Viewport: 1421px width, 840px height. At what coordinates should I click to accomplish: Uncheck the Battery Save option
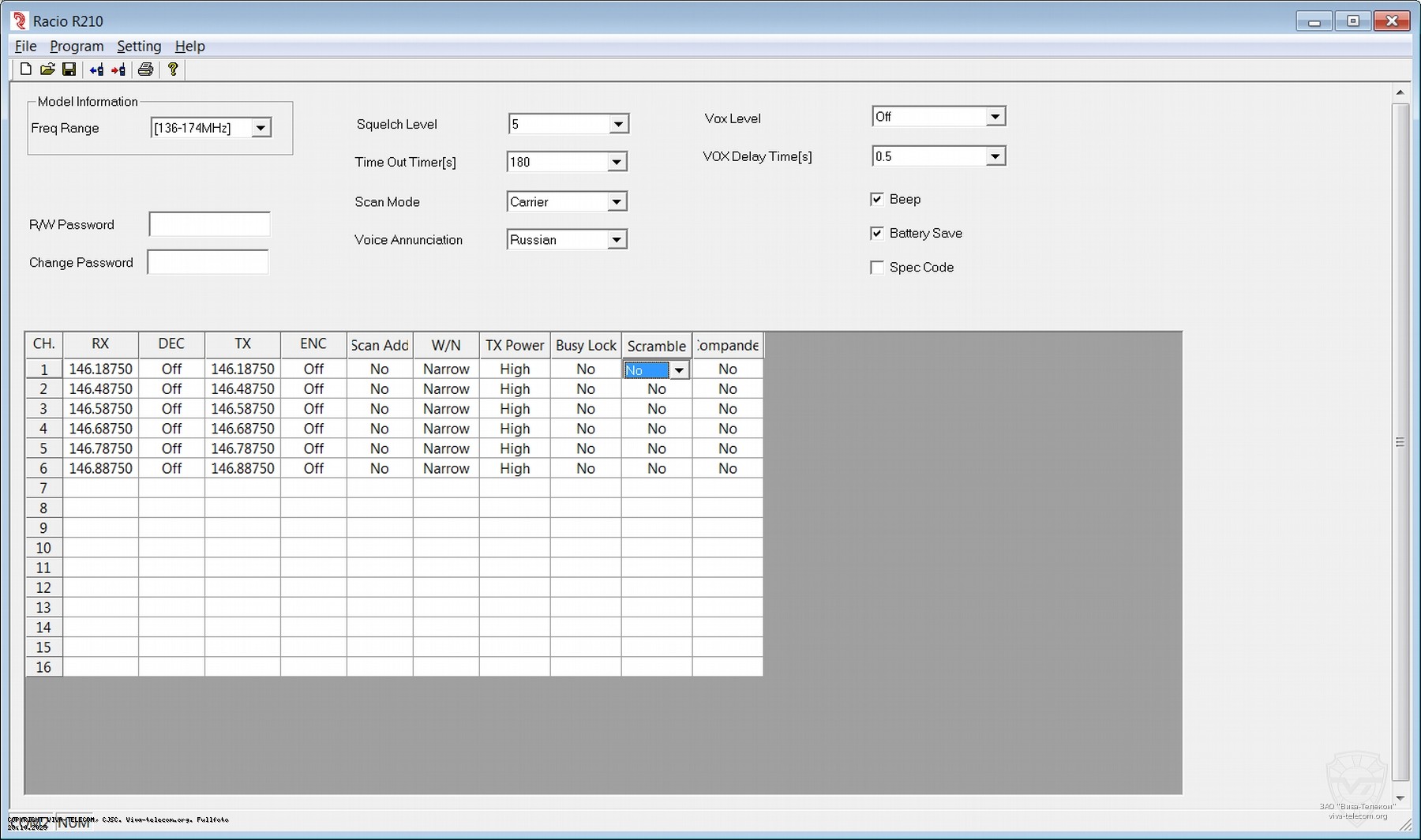(x=876, y=233)
